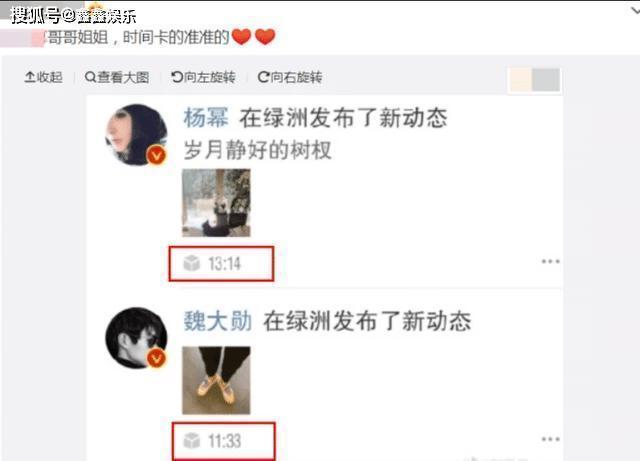640x461 pixels.
Task: Open more options on 魏大勋's post
Action: (x=550, y=439)
